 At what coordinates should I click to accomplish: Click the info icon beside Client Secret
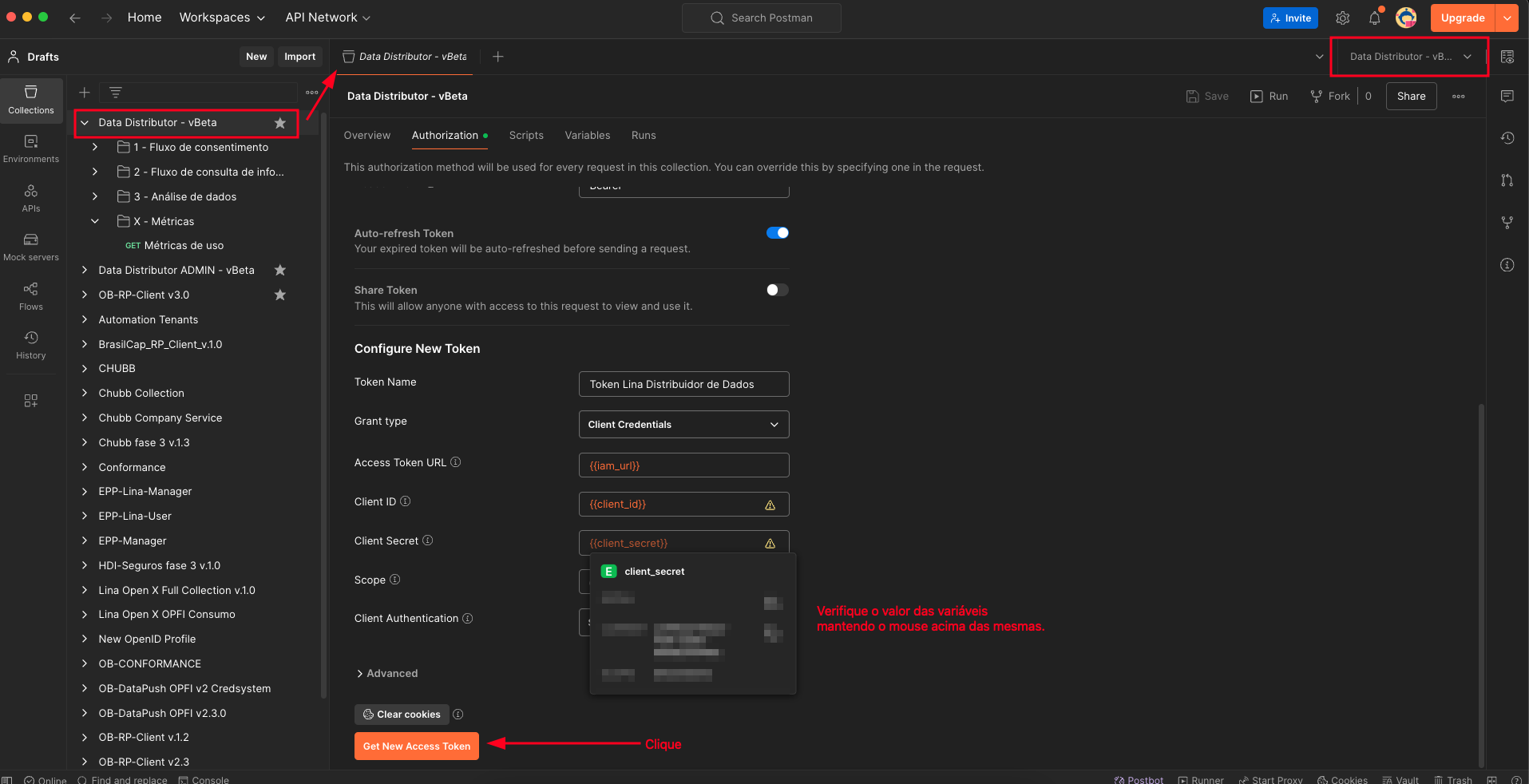(x=428, y=540)
